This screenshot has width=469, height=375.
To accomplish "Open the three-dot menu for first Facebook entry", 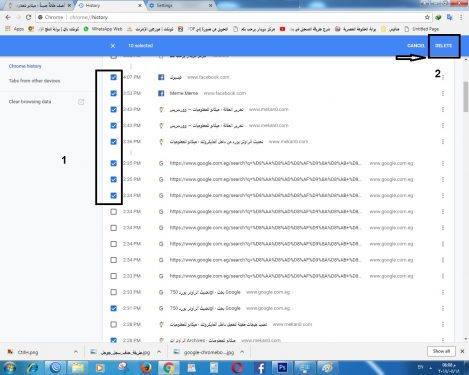I will 443,77.
